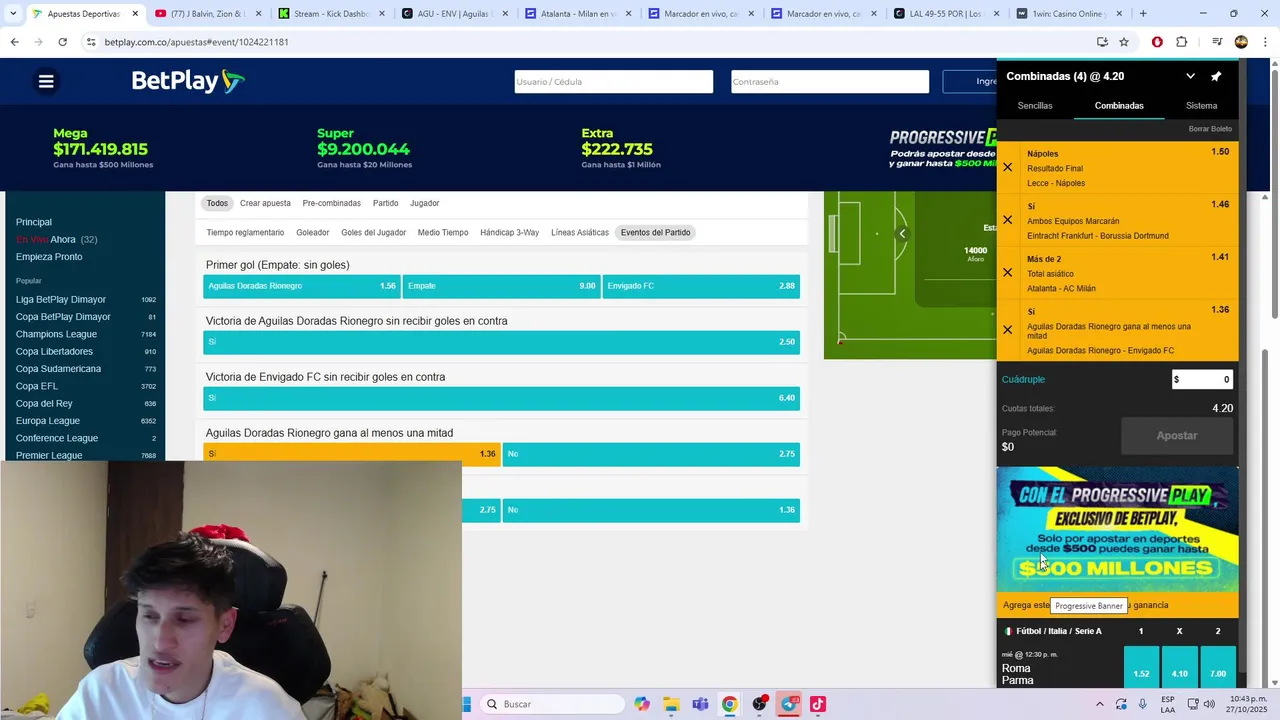This screenshot has width=1280, height=720.
Task: Select Líneas Asiáticas category
Action: [580, 232]
